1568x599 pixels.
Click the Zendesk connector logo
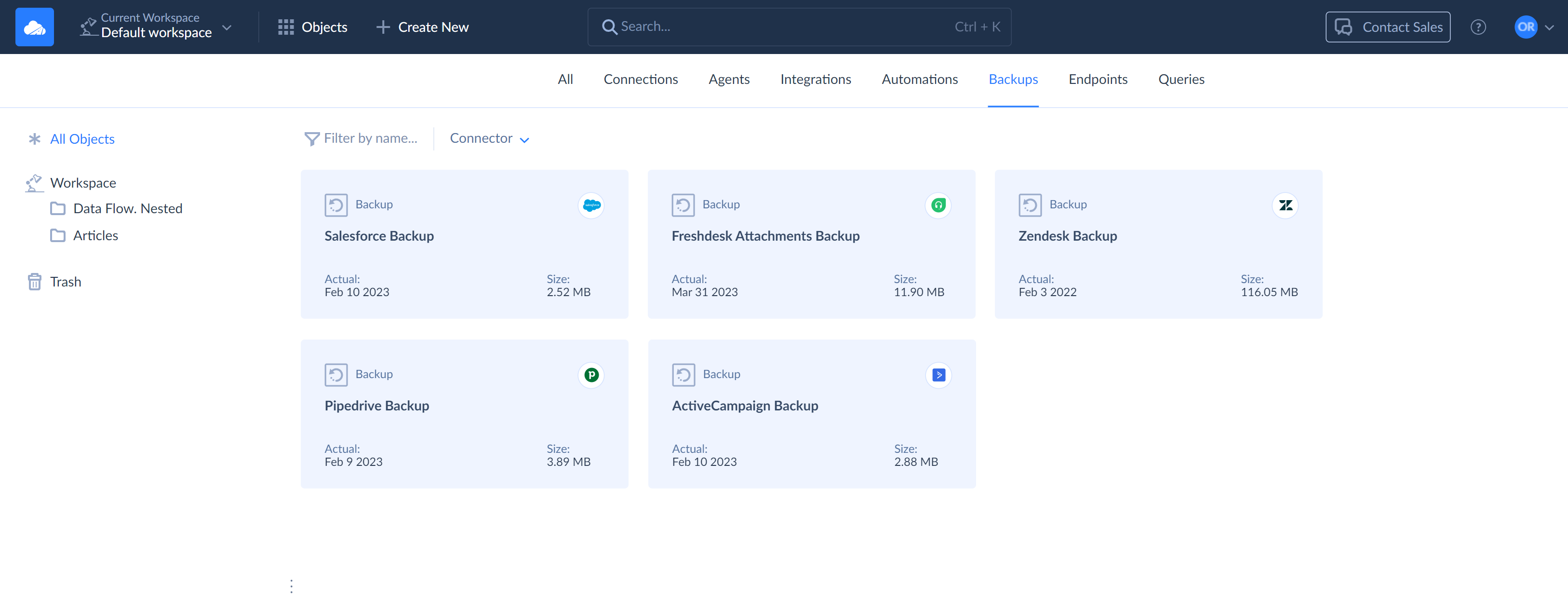[x=1285, y=205]
